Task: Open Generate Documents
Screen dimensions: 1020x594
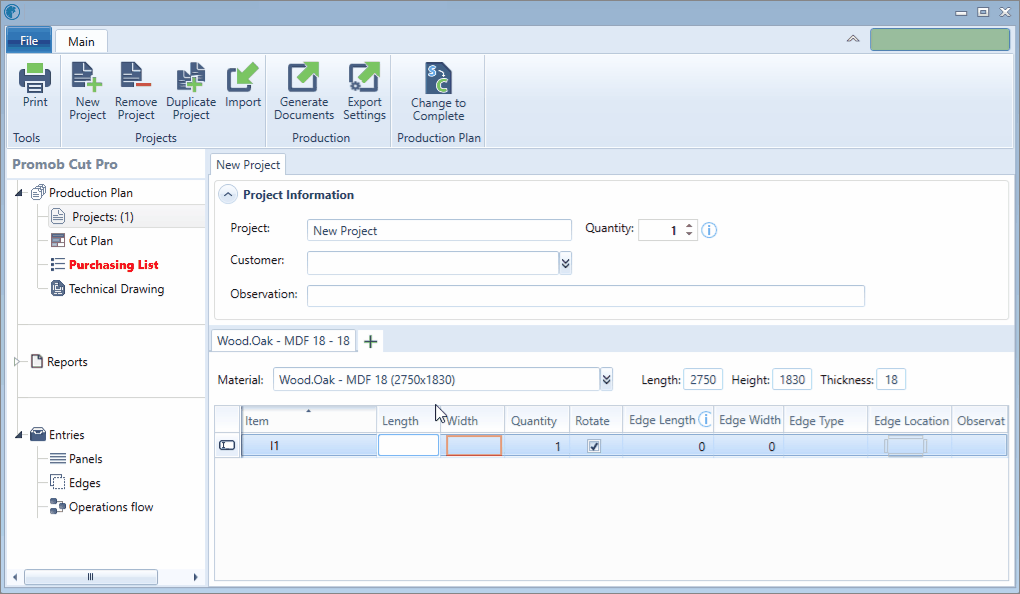Action: (x=303, y=78)
